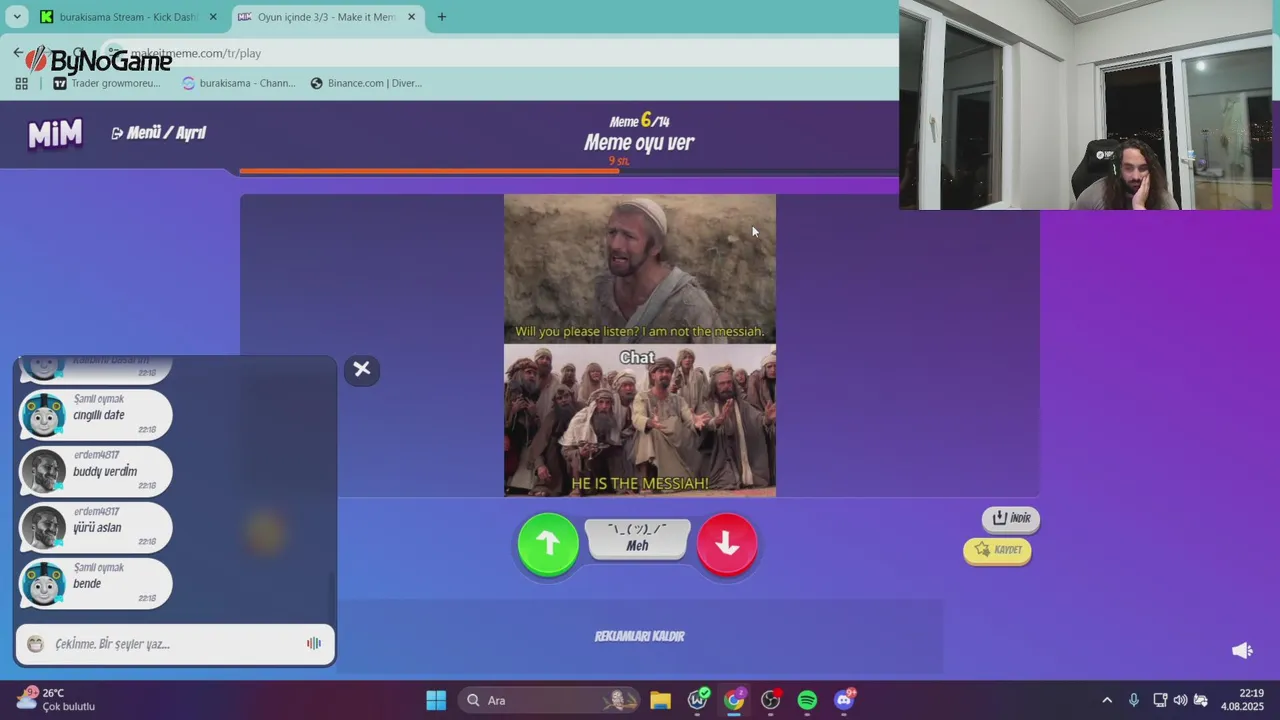Open Discord from the taskbar

click(844, 700)
